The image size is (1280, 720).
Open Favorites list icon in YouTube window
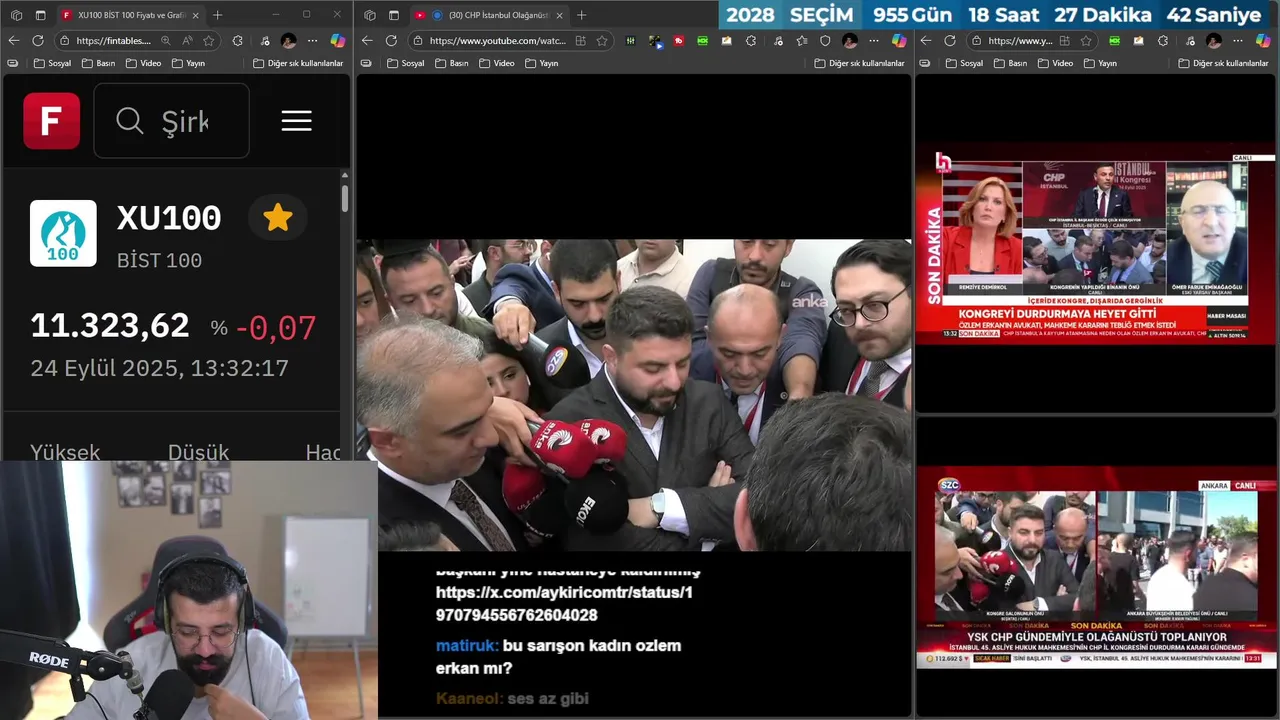(801, 41)
